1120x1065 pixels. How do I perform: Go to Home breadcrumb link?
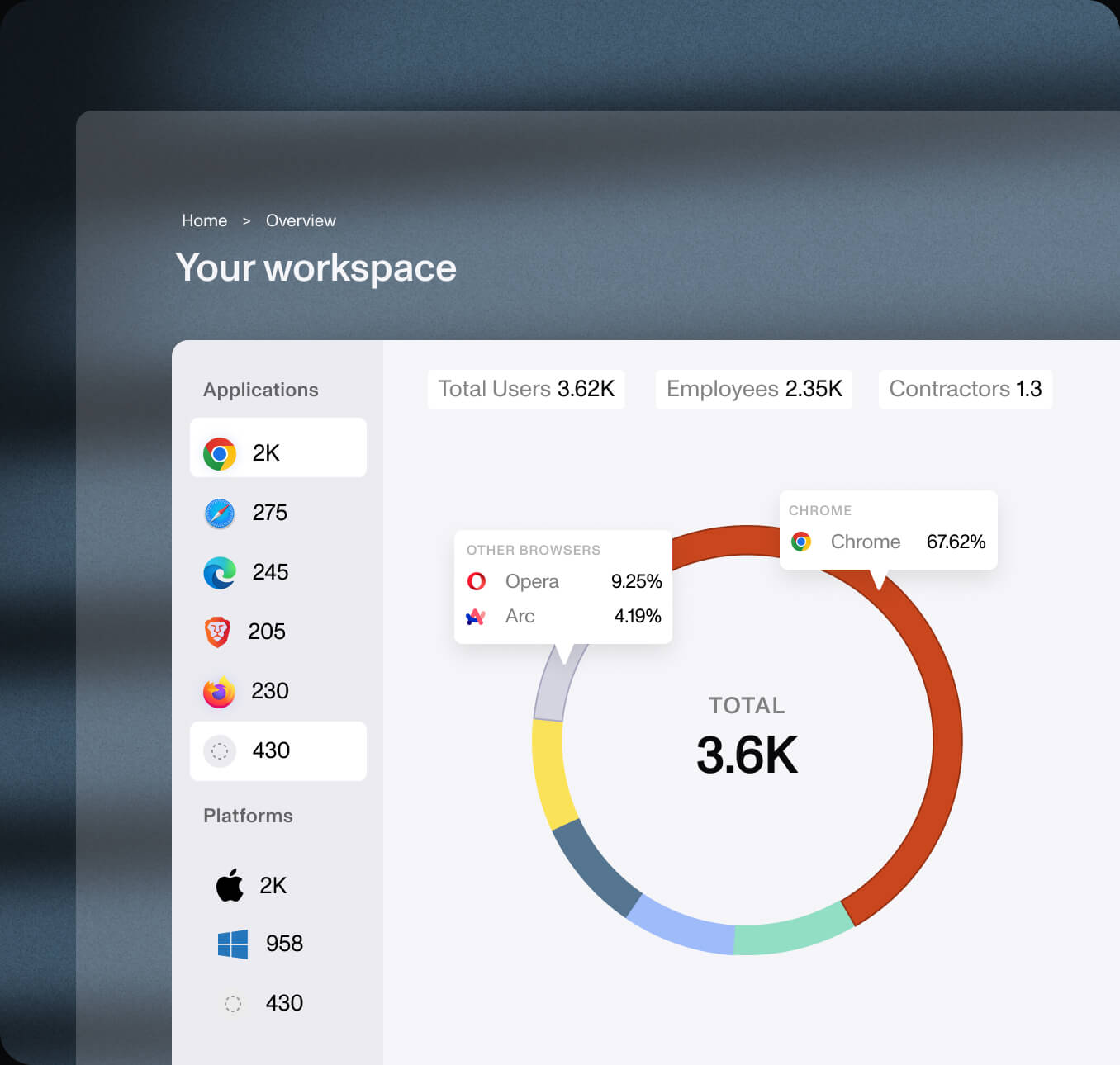(204, 220)
